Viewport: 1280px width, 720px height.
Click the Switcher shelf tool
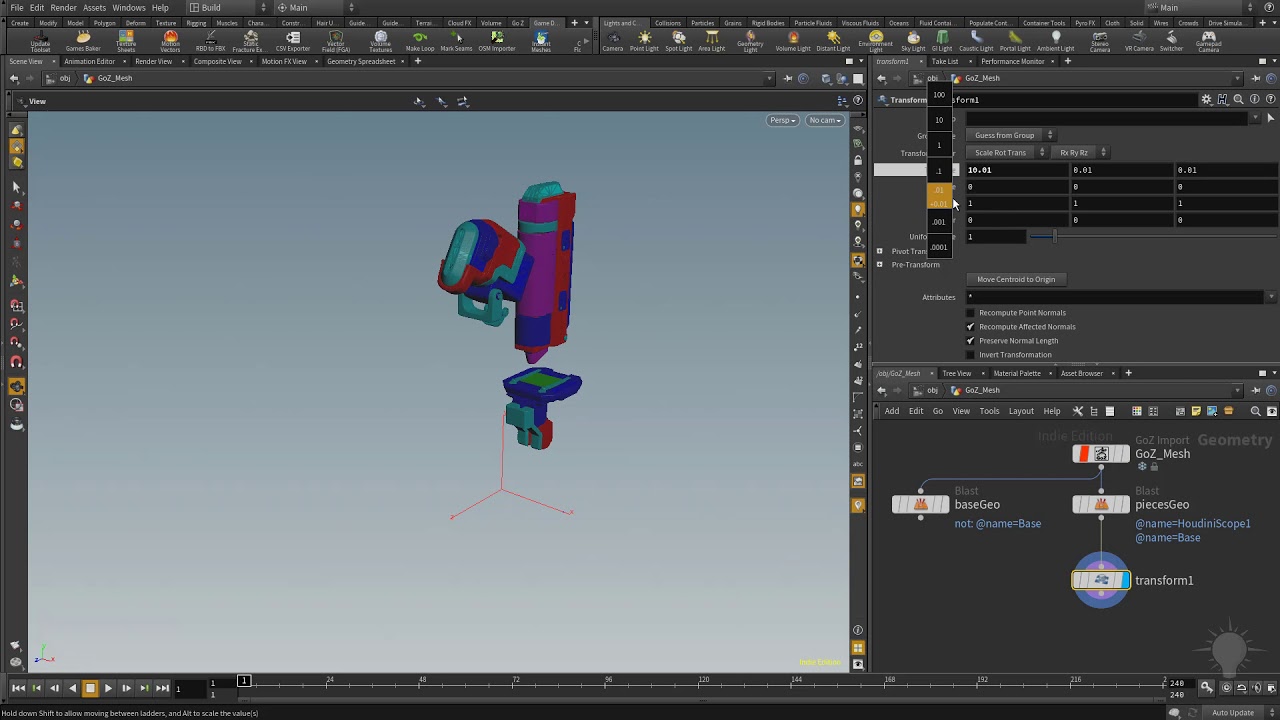[1171, 41]
